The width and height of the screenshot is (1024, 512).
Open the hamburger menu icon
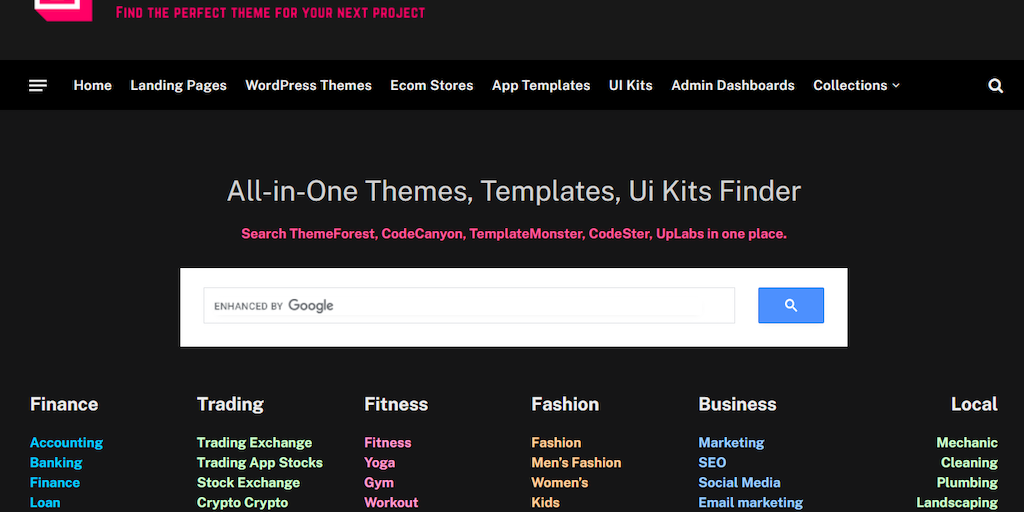38,86
